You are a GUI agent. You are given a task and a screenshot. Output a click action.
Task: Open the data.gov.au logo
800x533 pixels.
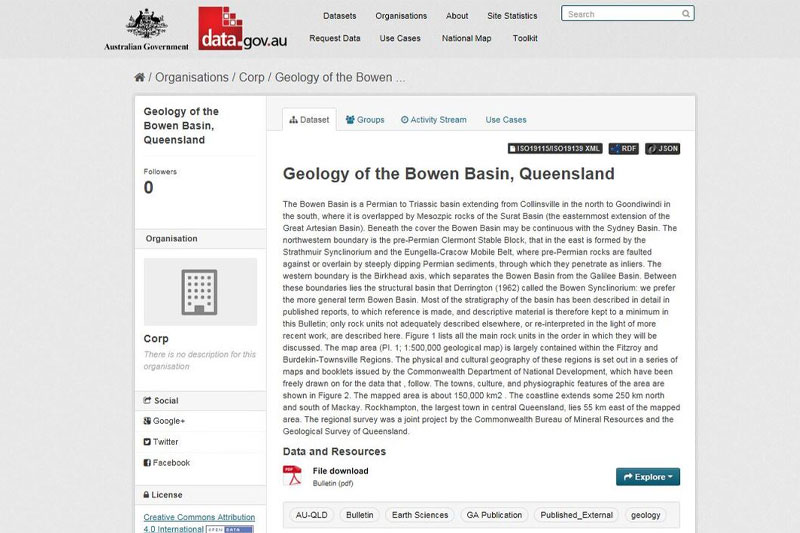[241, 29]
